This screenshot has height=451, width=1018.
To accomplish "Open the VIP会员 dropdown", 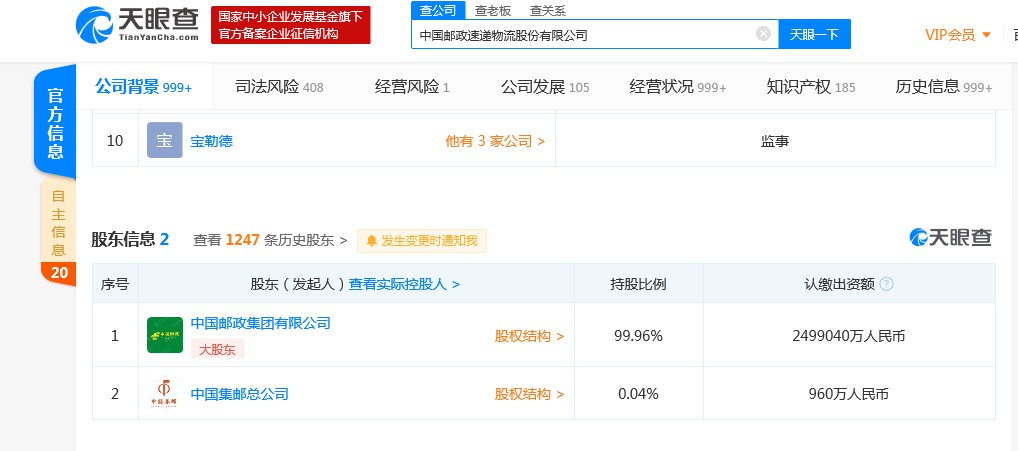I will [x=958, y=35].
